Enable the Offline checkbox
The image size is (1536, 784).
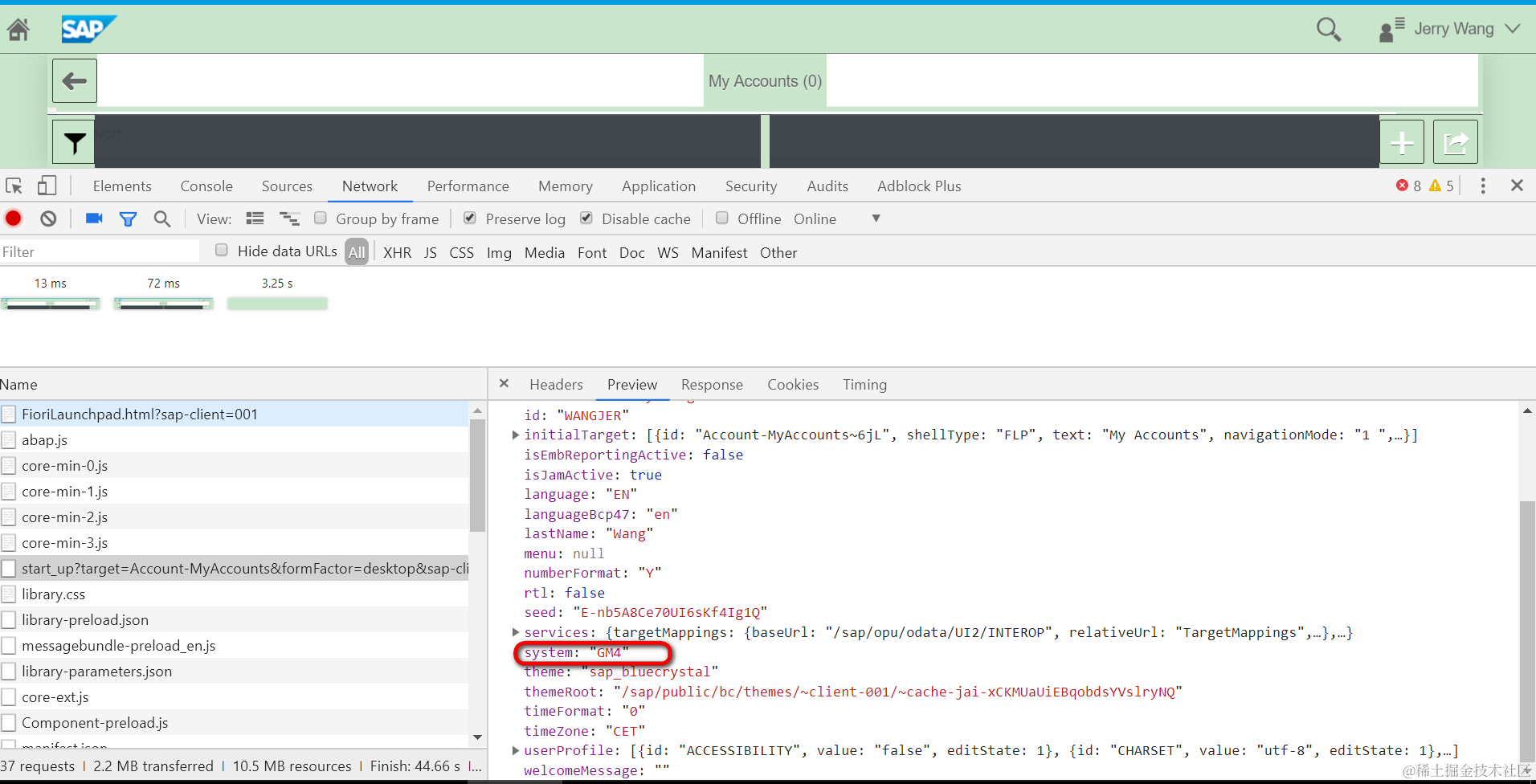coord(722,218)
